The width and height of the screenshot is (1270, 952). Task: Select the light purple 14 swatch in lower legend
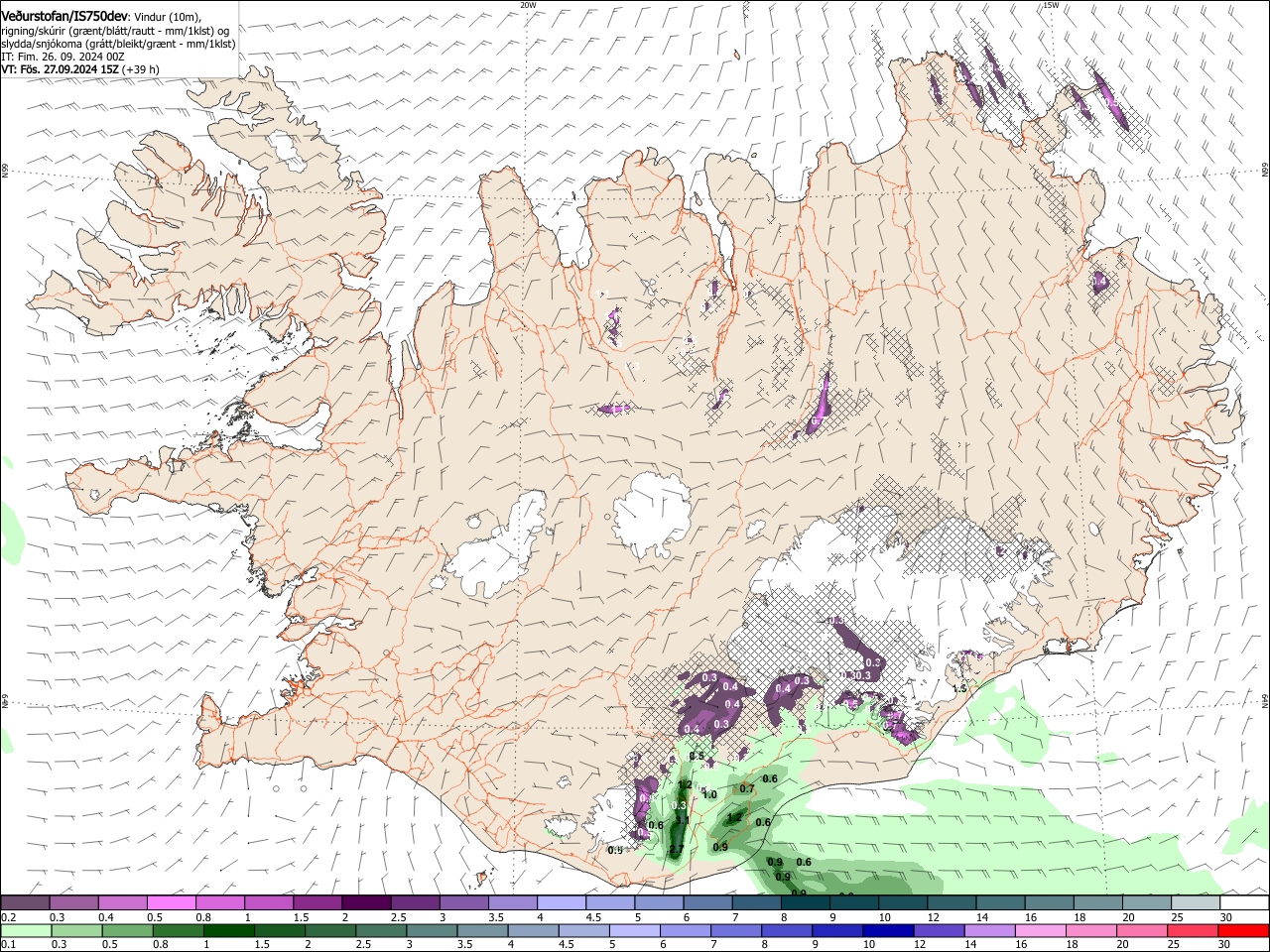coord(990,930)
